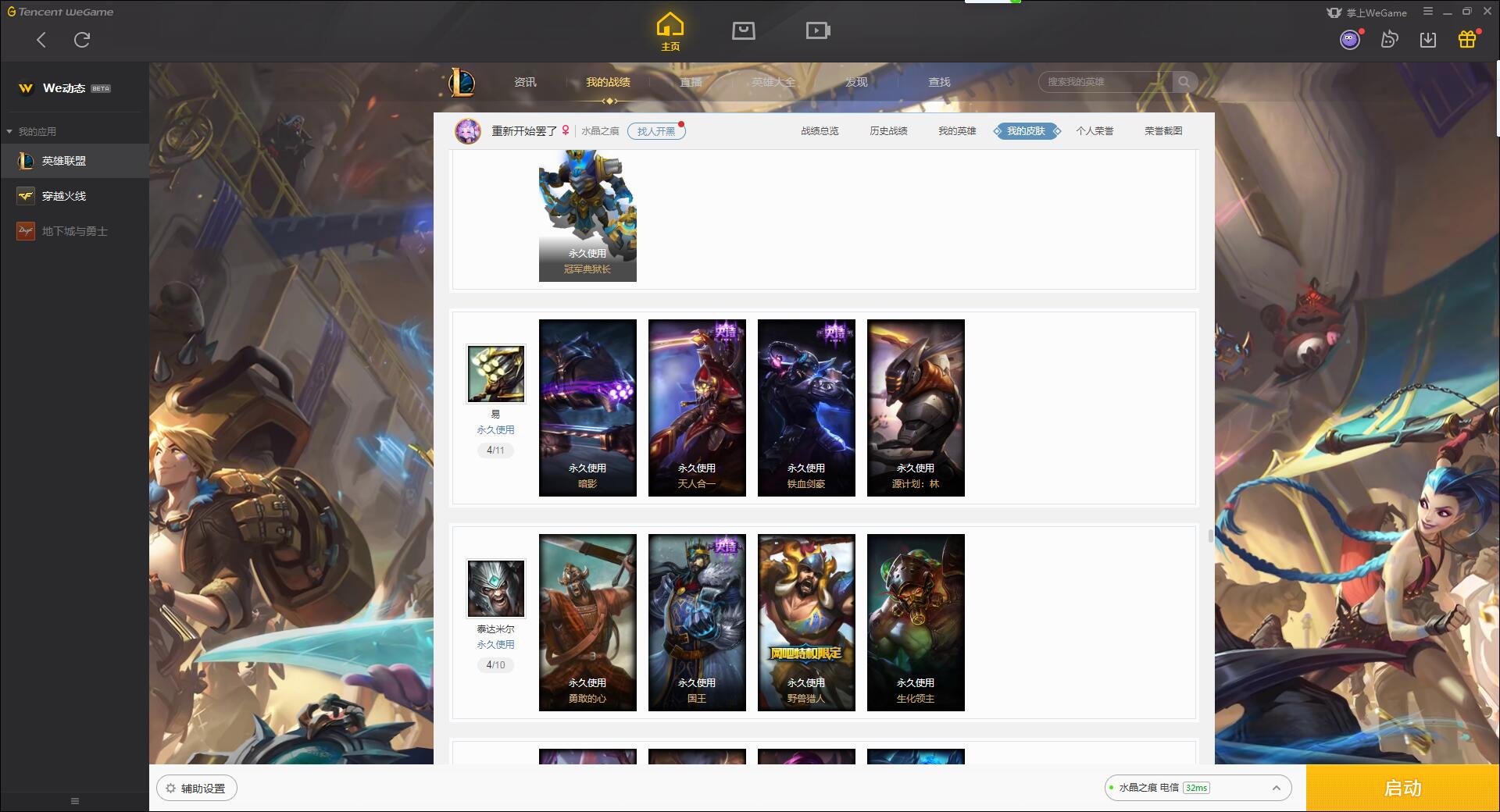Click the skin list scrollbar handle
This screenshot has height=812, width=1500.
(x=1210, y=536)
